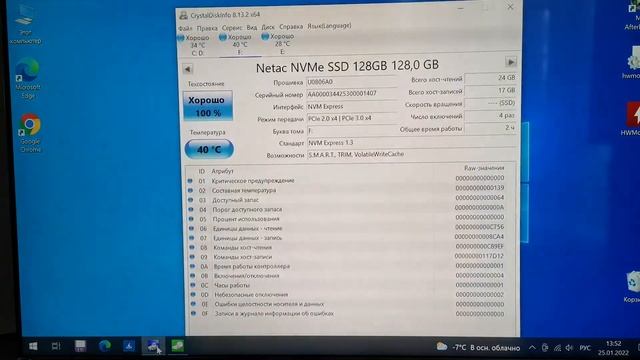Open Google Chrome desktop shortcut
Screen dimensions: 640x360
pyautogui.click(x=30, y=133)
